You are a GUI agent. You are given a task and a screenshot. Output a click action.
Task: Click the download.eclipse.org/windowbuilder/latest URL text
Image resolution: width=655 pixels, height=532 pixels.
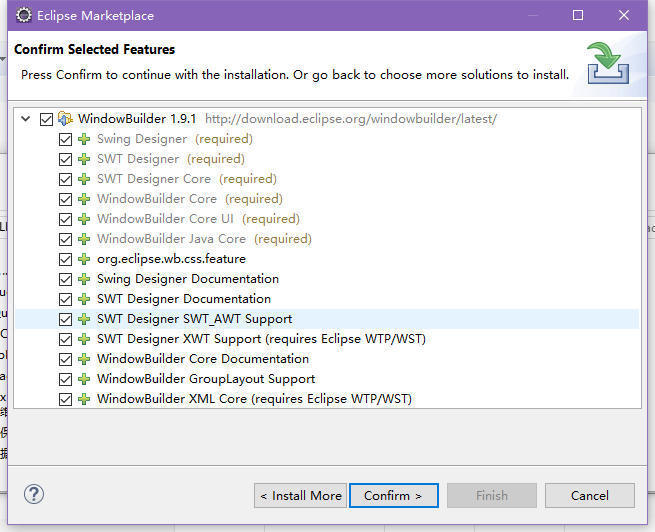coord(351,119)
